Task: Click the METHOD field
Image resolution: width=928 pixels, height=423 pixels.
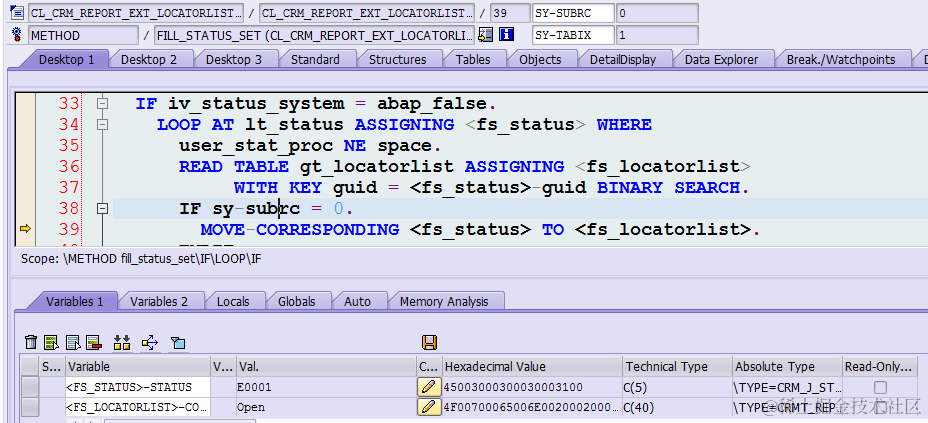Action: tap(83, 35)
